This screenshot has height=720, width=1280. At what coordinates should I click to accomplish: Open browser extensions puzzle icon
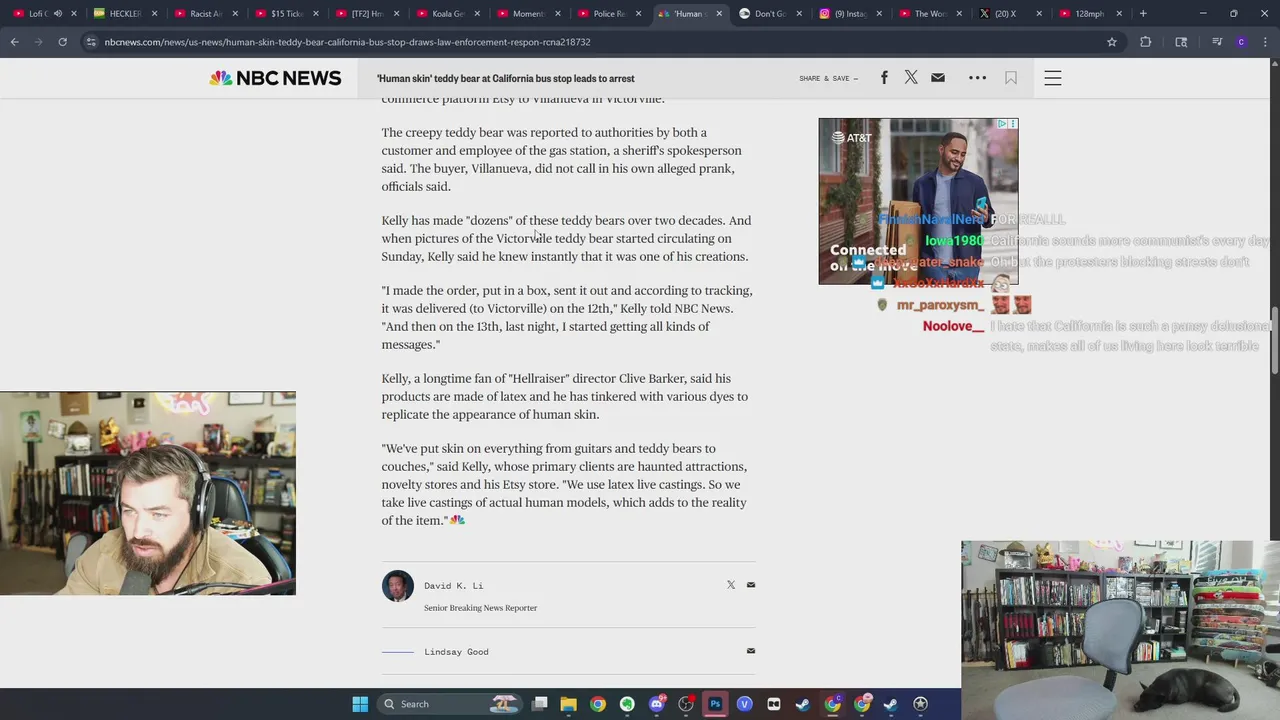(x=1146, y=42)
